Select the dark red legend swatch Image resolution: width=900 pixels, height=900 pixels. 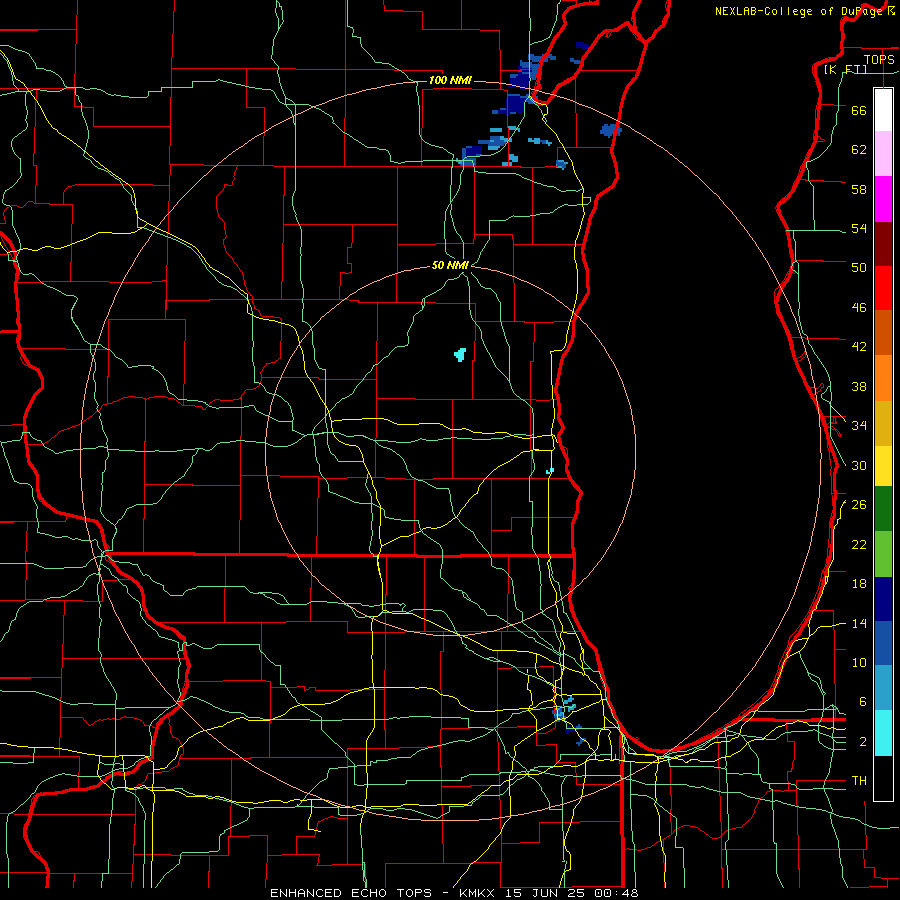883,244
